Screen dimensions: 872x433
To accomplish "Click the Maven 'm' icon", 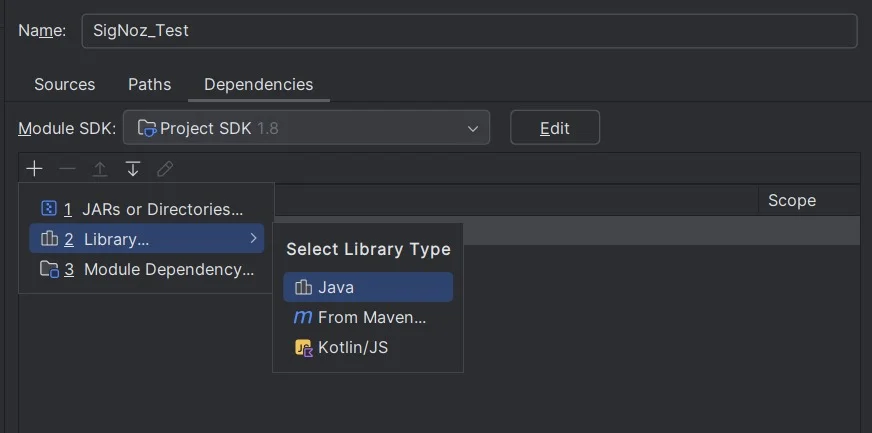I will click(x=303, y=317).
